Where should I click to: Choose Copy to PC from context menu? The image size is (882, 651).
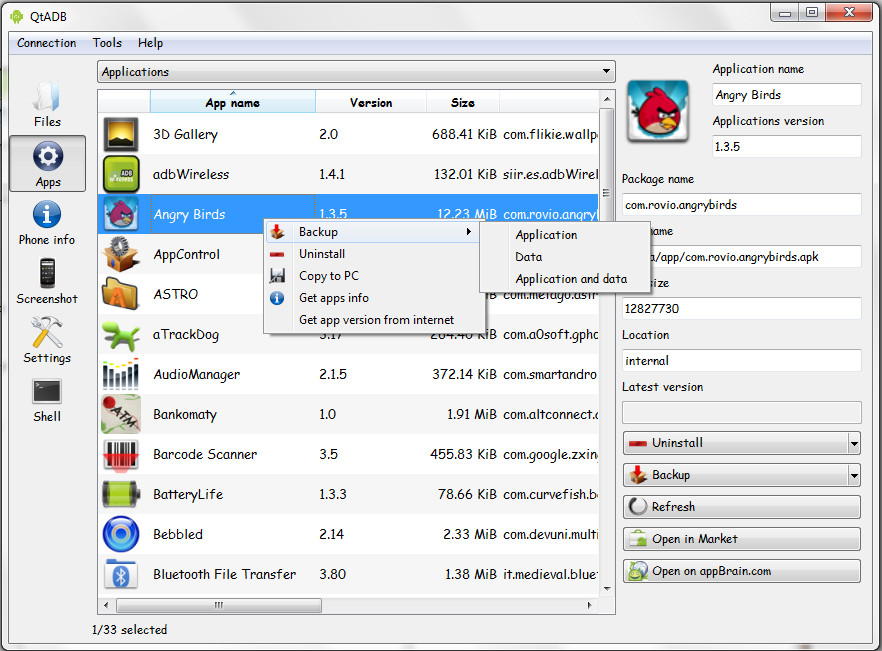374,276
